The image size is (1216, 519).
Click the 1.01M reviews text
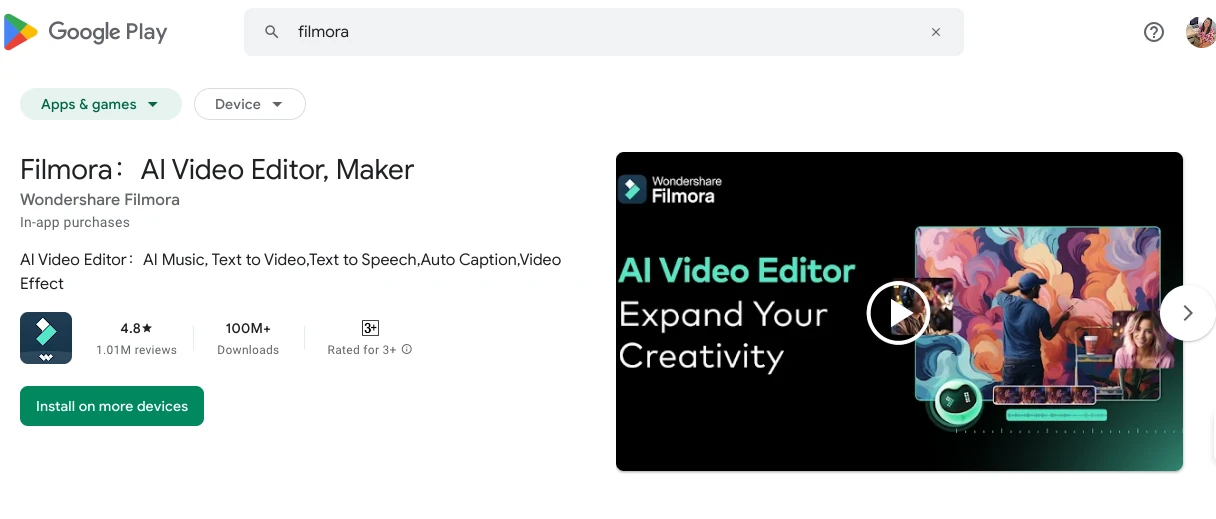[136, 350]
